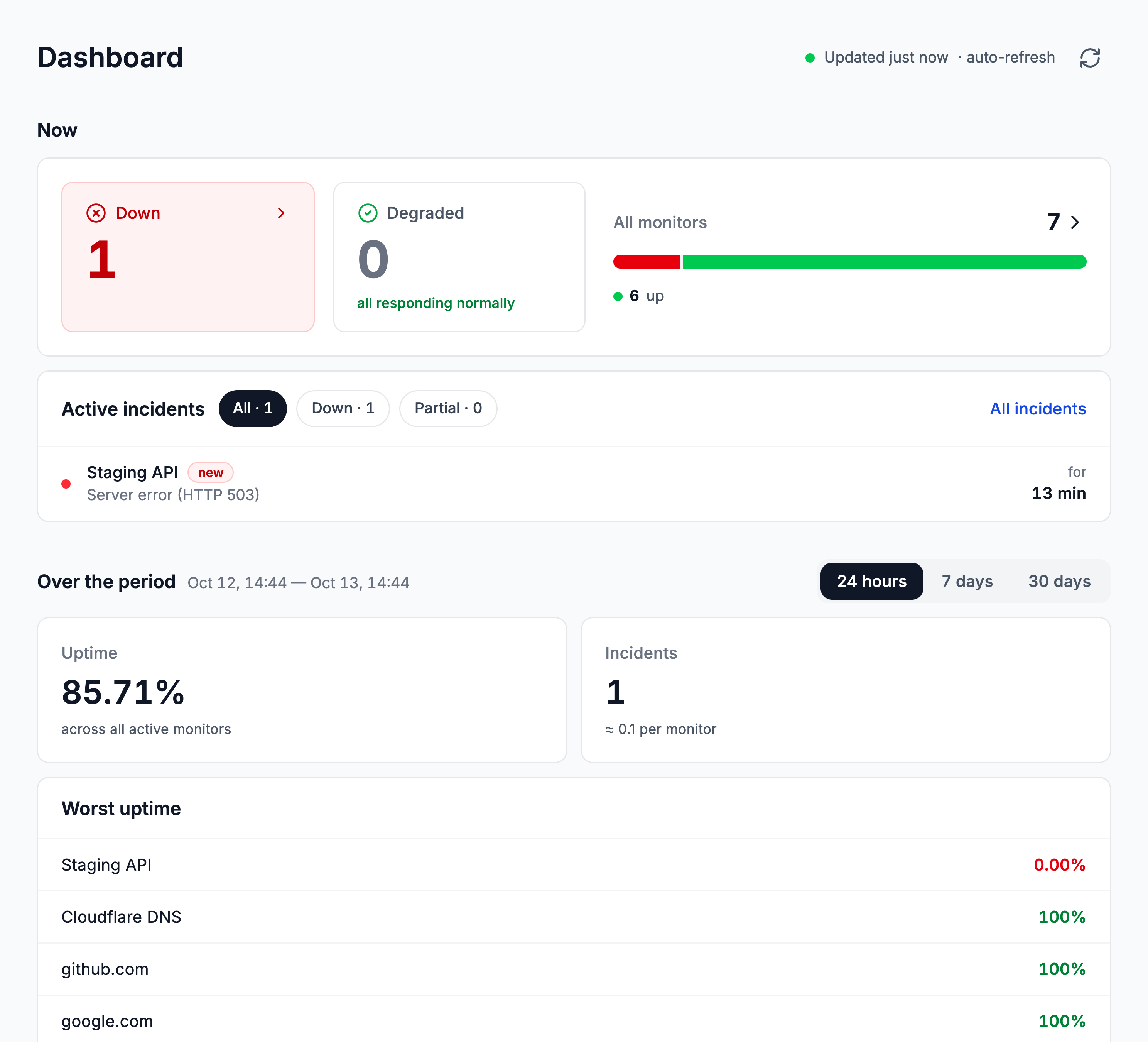Open the All incidents link
Viewport: 1148px width, 1042px height.
(1038, 409)
